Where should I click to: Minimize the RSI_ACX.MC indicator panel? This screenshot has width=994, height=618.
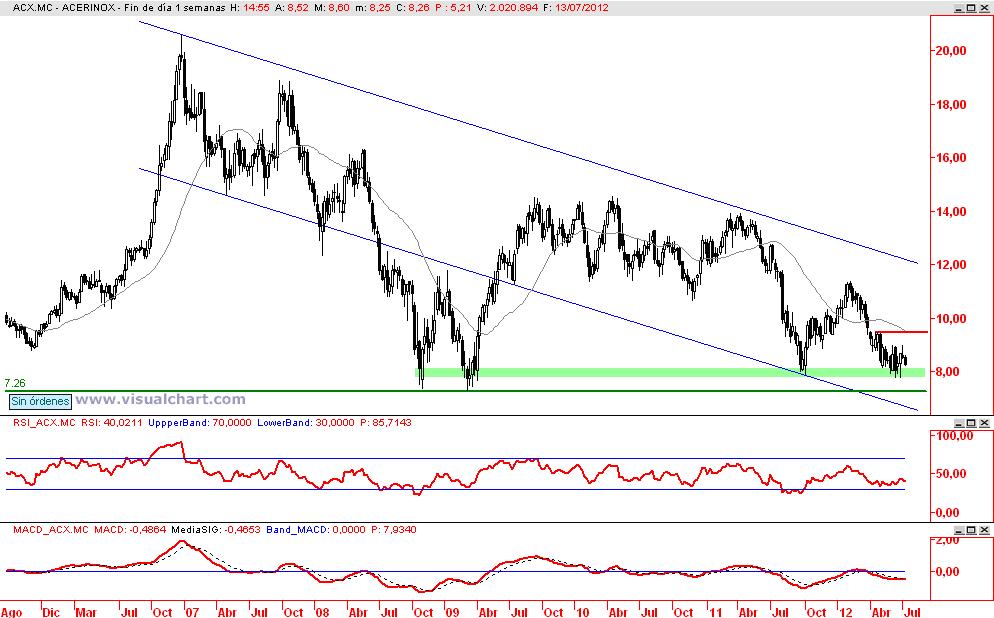click(959, 423)
